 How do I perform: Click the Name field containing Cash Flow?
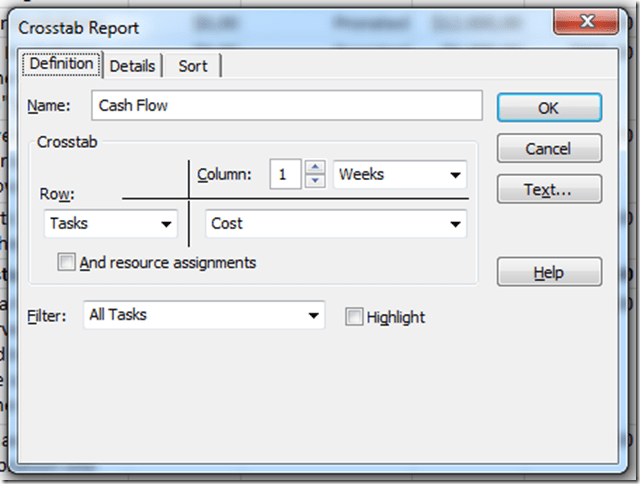286,106
